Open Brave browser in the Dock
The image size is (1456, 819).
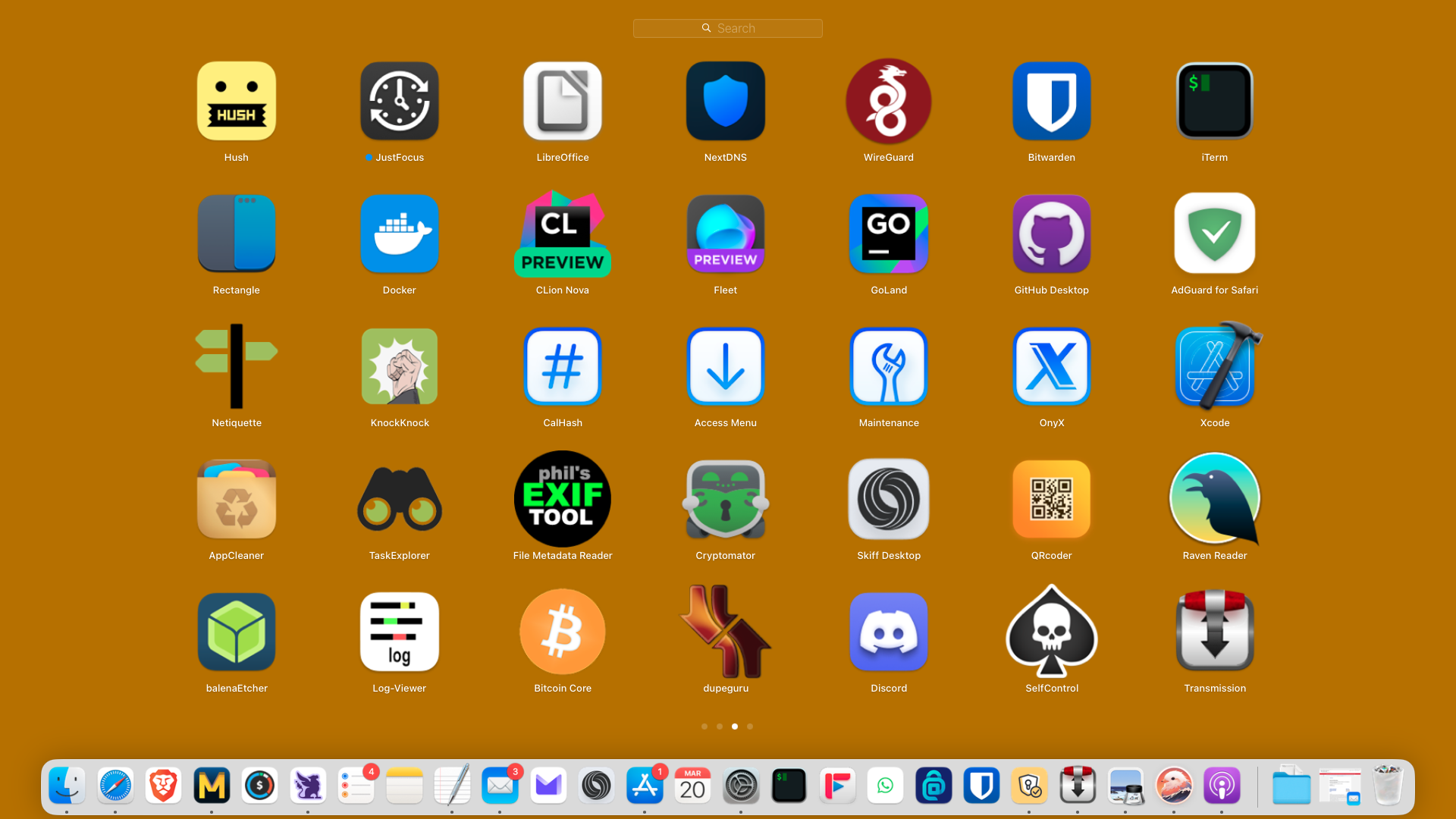163,786
